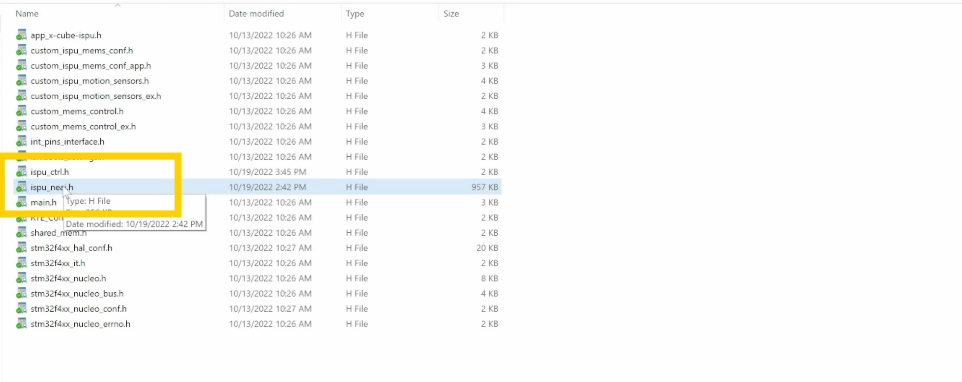Screen dimensions: 962x382
Task: Select the file name stm32f4xx_nucleo.h
Action: click(69, 278)
